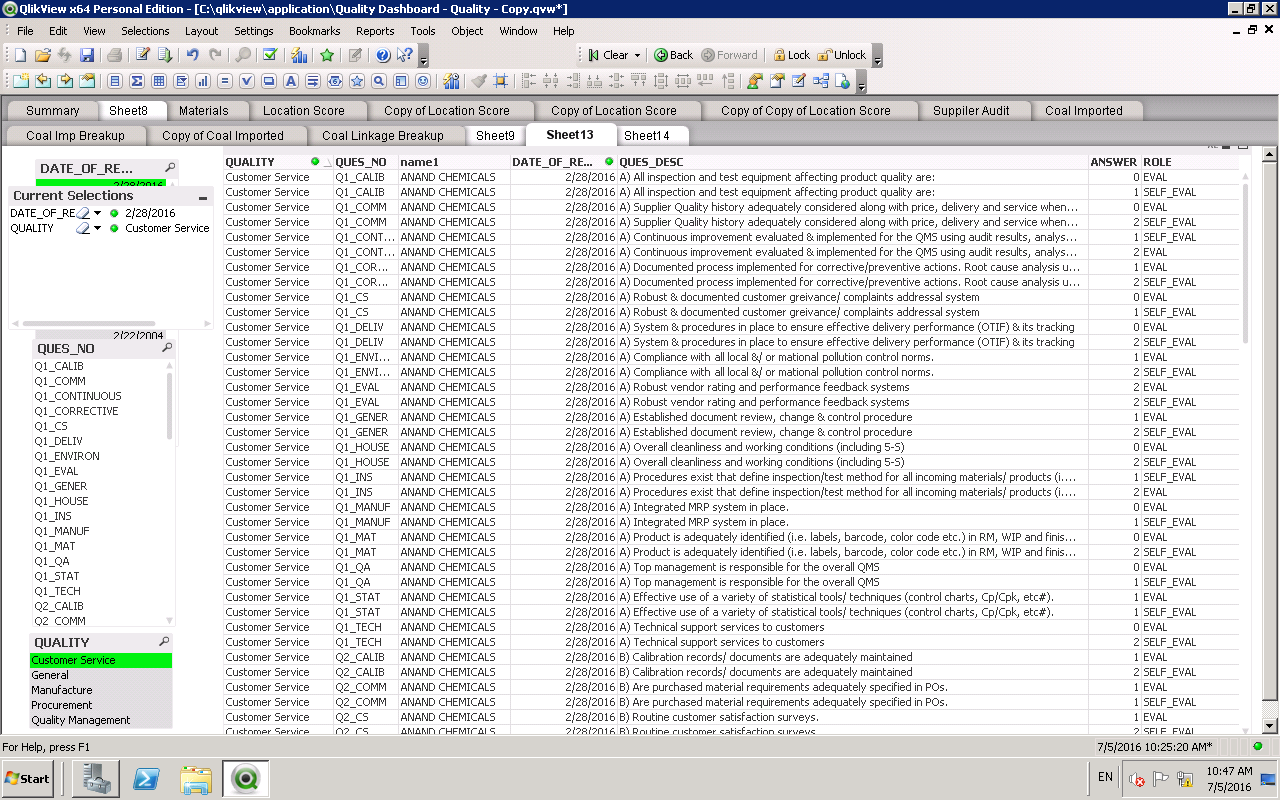Add a bookmark via star icon
The width and height of the screenshot is (1280, 800).
pos(327,55)
